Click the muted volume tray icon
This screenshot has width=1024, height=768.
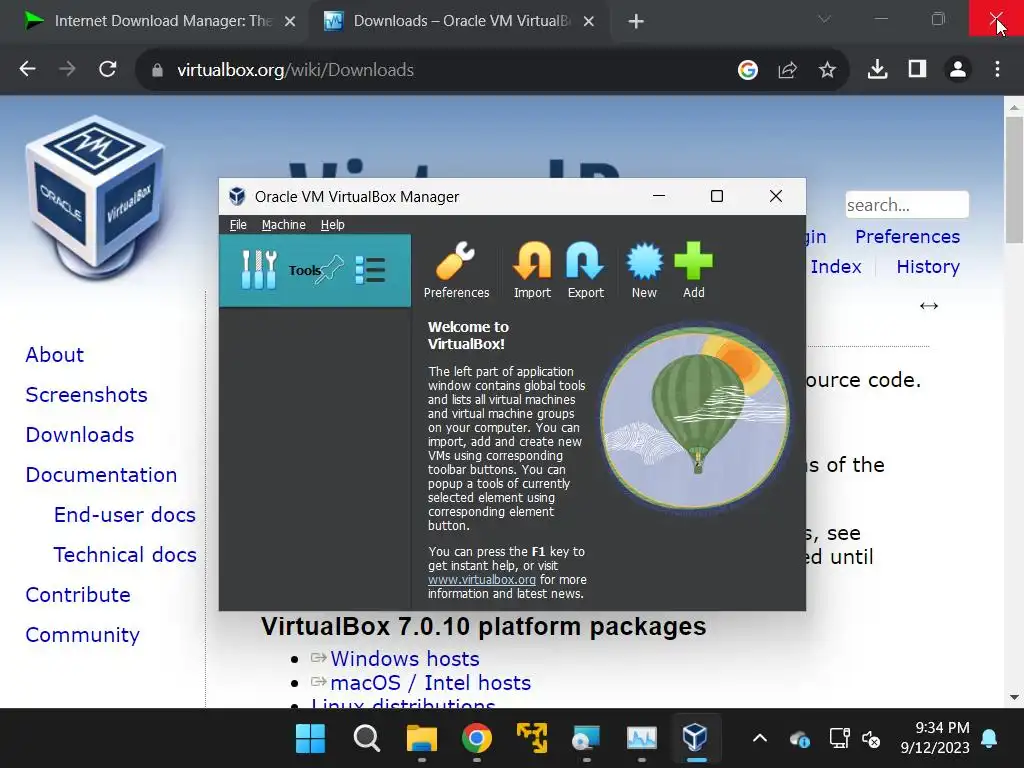pyautogui.click(x=871, y=739)
